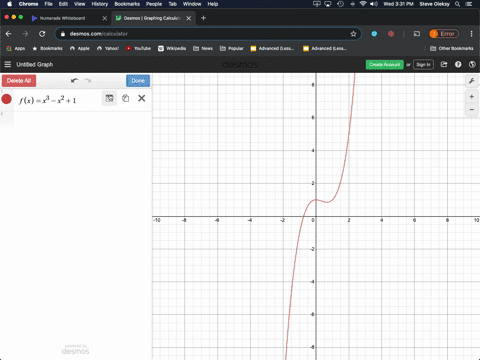Click the Delete All button
Screen dimensions: 480x360
click(x=19, y=81)
